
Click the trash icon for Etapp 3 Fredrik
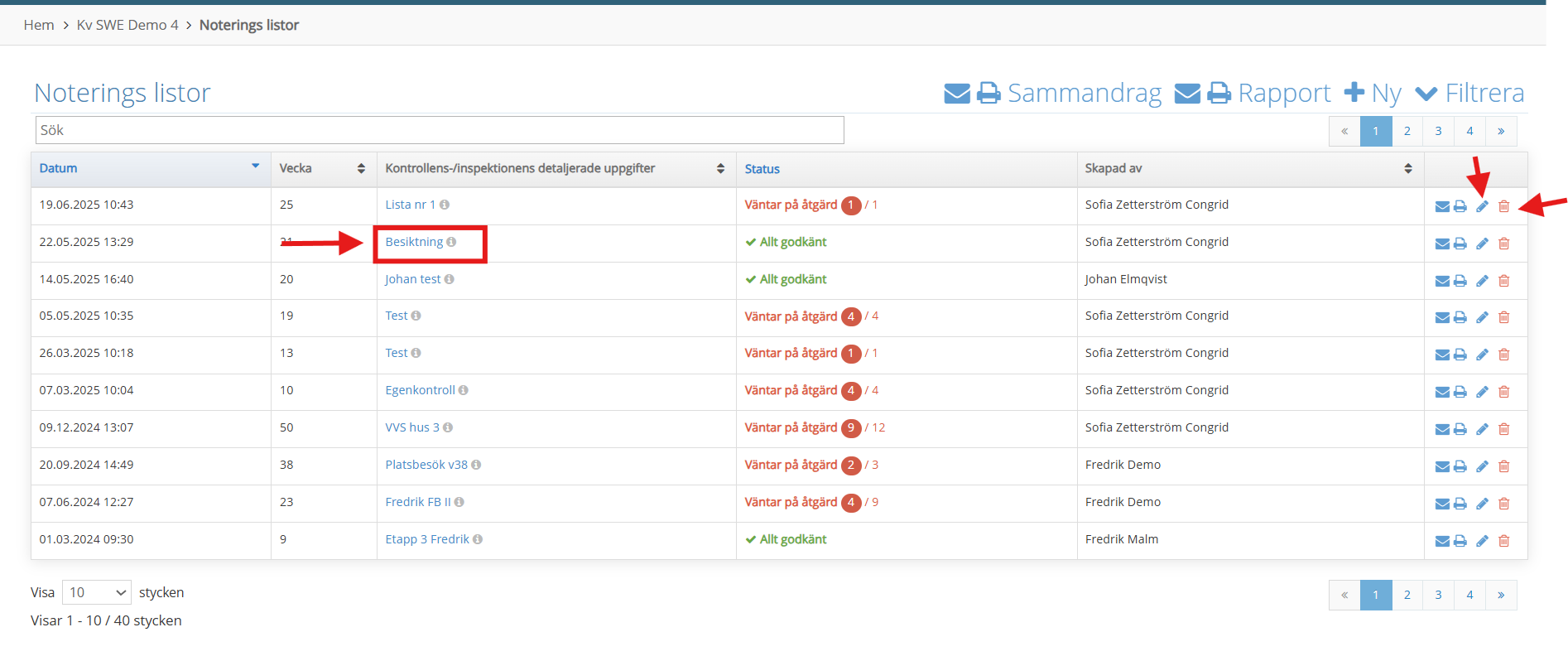coord(1503,541)
